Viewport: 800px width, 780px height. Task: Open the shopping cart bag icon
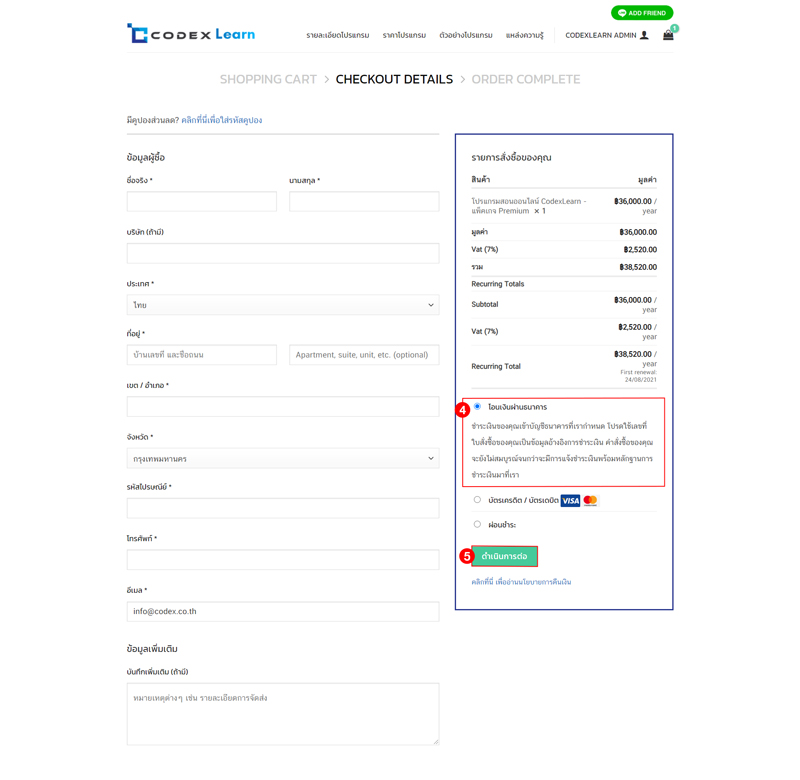tap(668, 35)
